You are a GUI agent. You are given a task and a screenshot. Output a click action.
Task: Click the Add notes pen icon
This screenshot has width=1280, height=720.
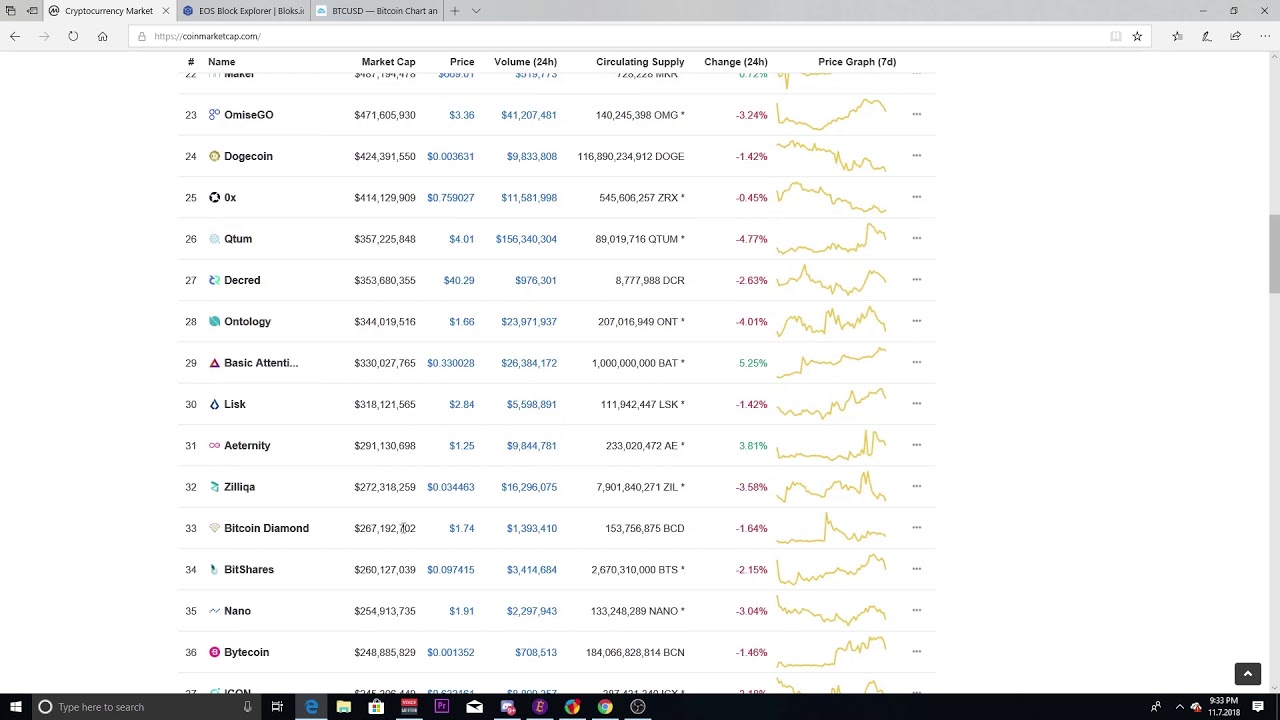pyautogui.click(x=1207, y=36)
